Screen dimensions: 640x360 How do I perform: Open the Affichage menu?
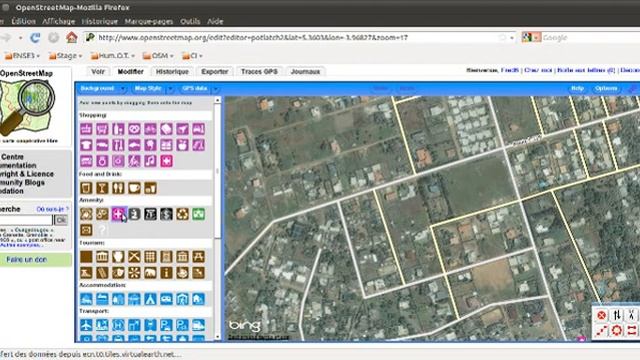tap(59, 21)
